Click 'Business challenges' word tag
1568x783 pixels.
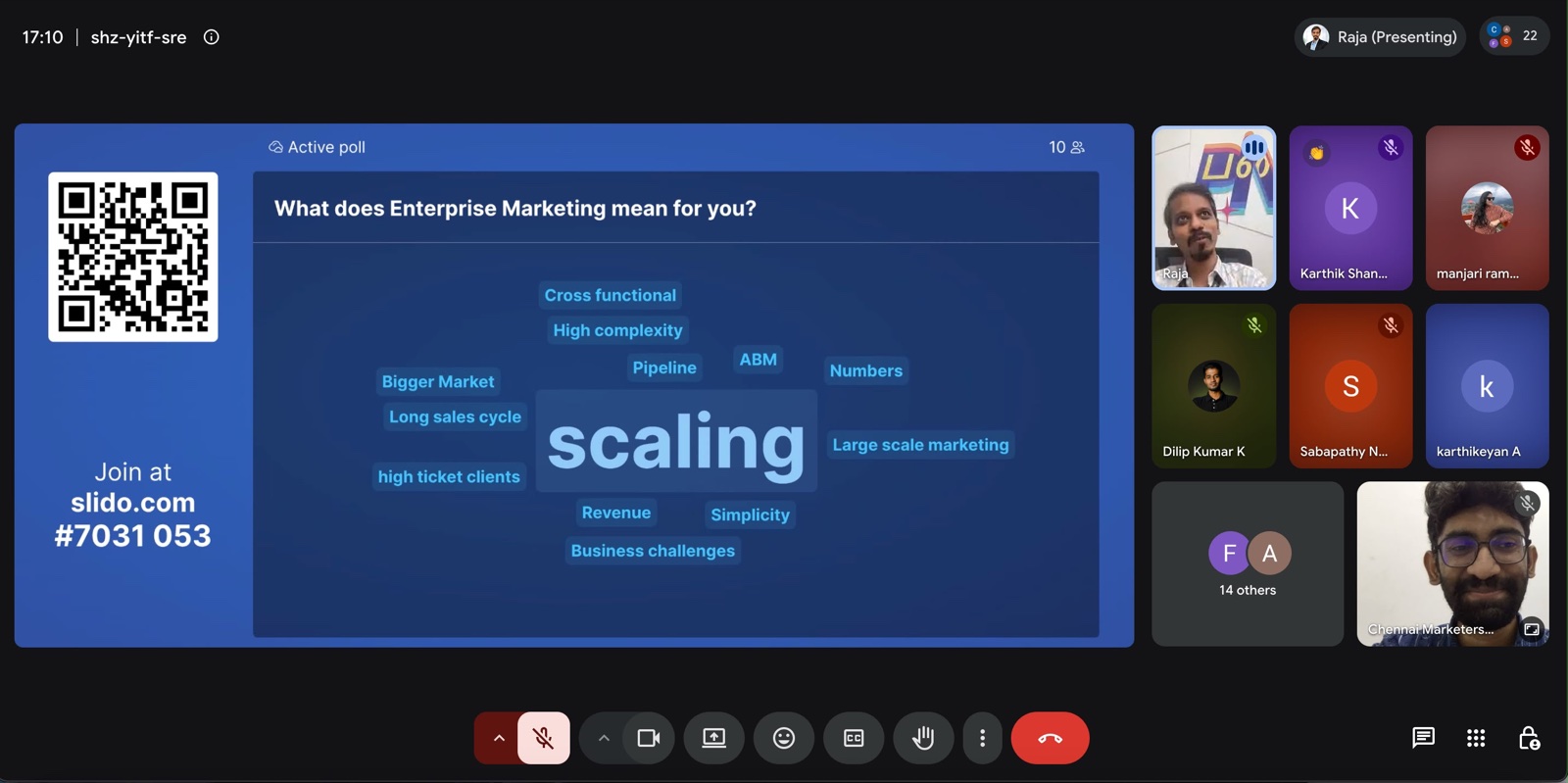pyautogui.click(x=653, y=551)
